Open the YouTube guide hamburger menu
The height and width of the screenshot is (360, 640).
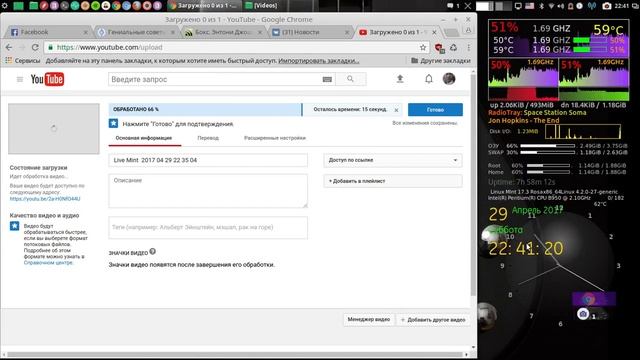[x=20, y=79]
